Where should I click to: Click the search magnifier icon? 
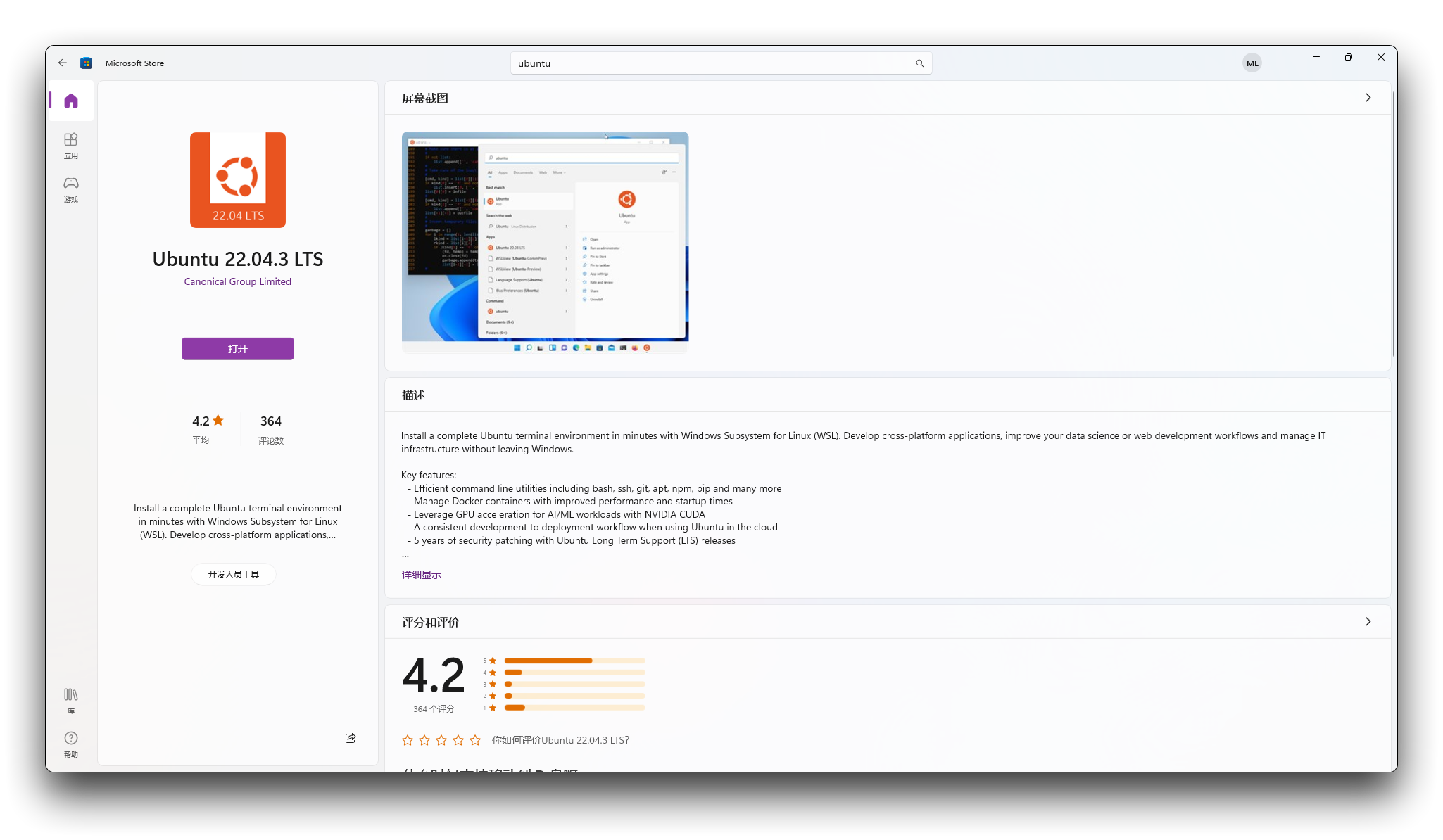919,63
